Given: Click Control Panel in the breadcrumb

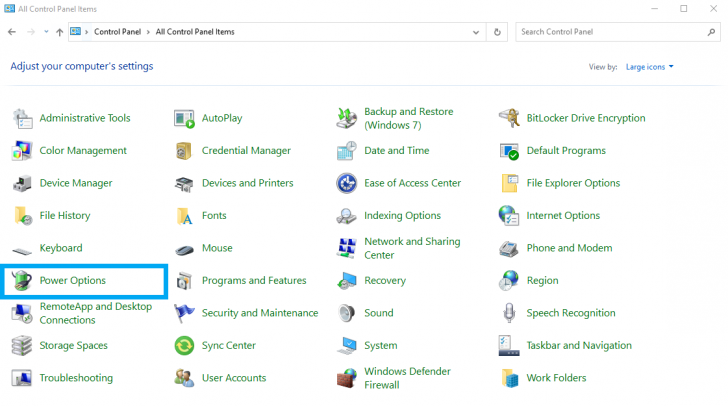Looking at the screenshot, I should [117, 32].
